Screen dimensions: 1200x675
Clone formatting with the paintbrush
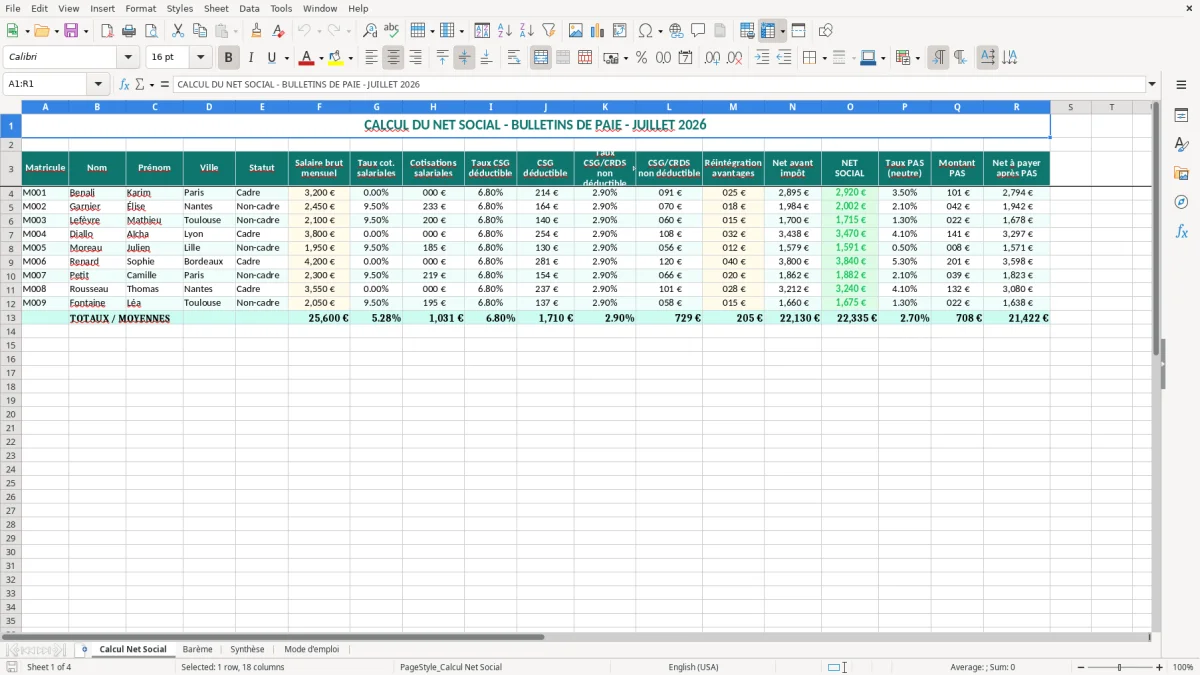pyautogui.click(x=256, y=31)
